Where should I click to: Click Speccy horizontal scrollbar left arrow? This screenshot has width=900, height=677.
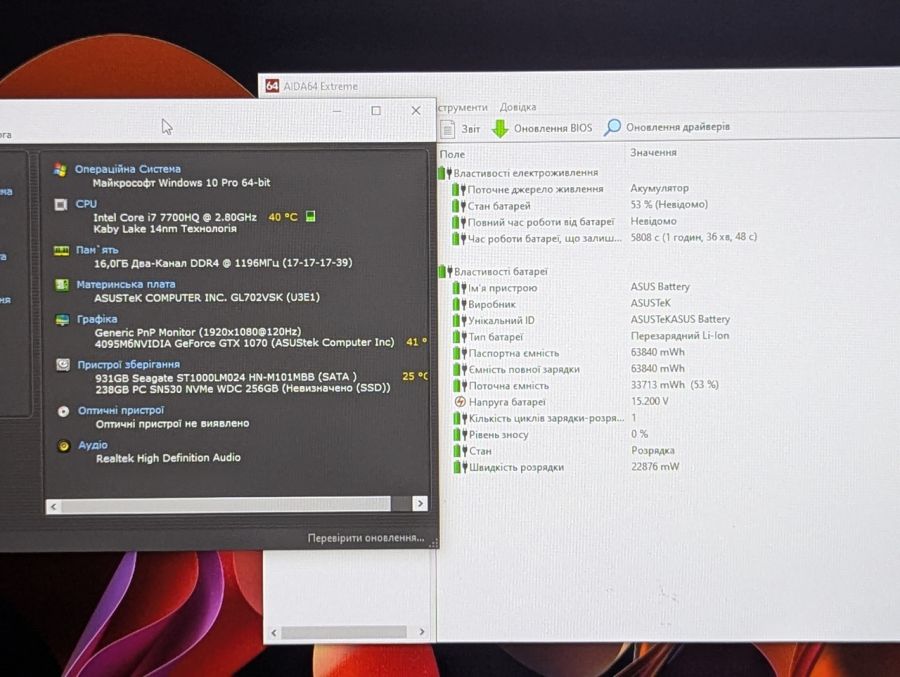click(53, 506)
